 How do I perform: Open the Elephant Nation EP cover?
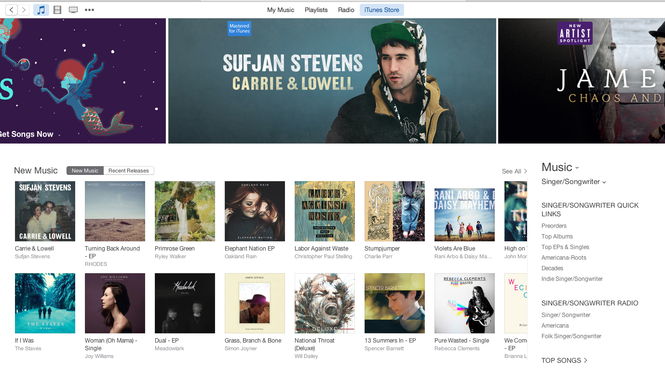pos(255,211)
